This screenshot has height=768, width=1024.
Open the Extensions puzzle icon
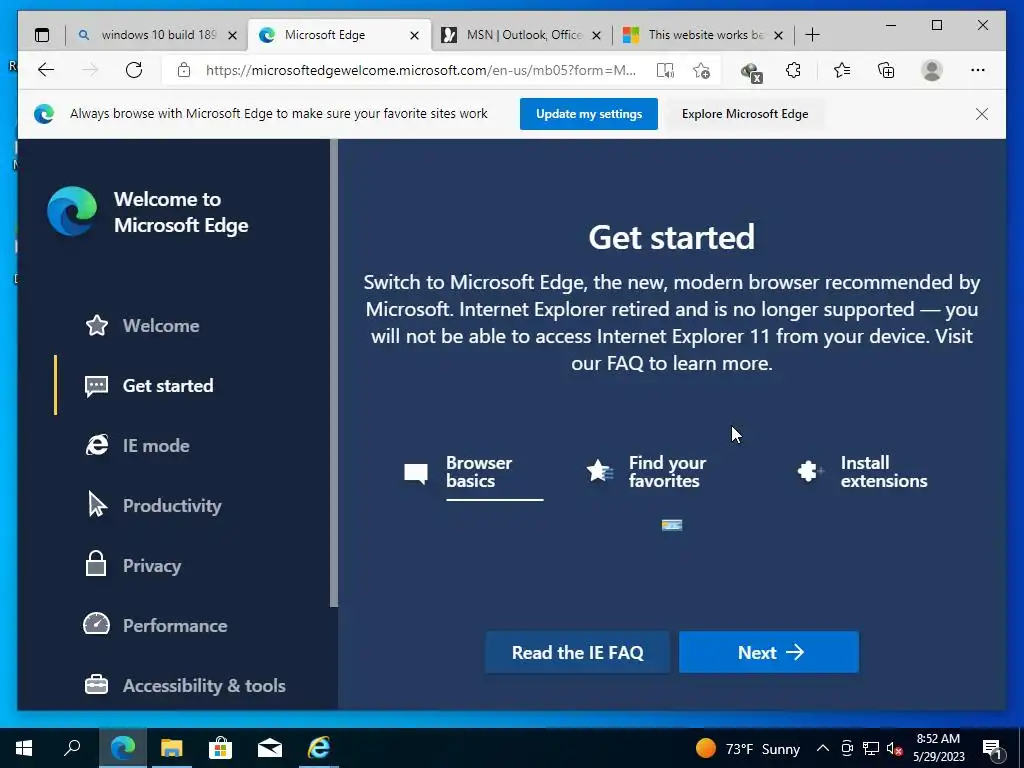pyautogui.click(x=793, y=70)
